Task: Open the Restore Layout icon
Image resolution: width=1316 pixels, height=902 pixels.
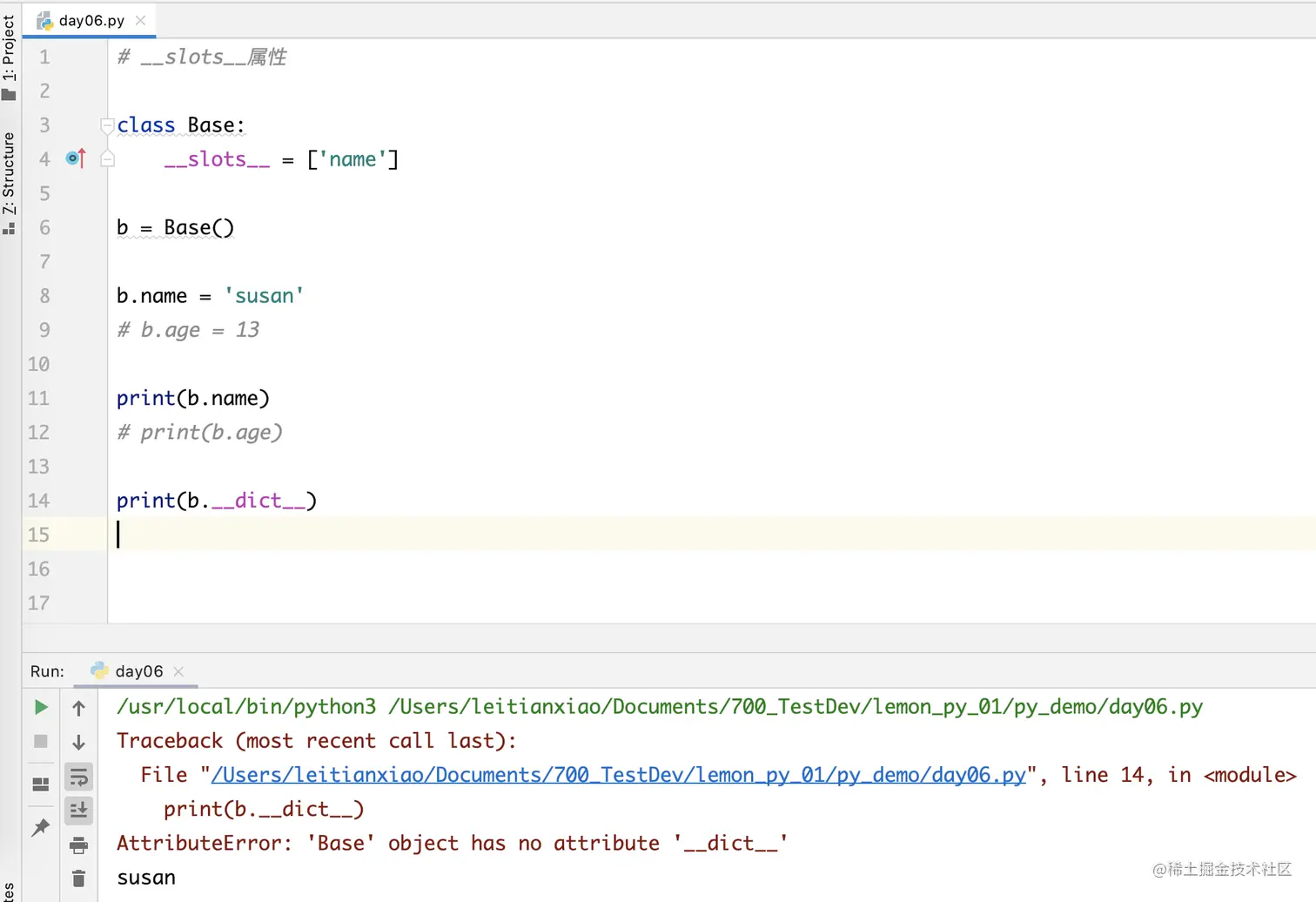Action: click(x=41, y=784)
